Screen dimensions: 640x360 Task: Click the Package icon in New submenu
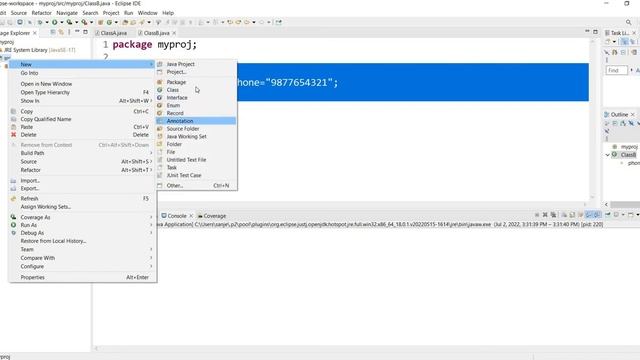tap(160, 82)
